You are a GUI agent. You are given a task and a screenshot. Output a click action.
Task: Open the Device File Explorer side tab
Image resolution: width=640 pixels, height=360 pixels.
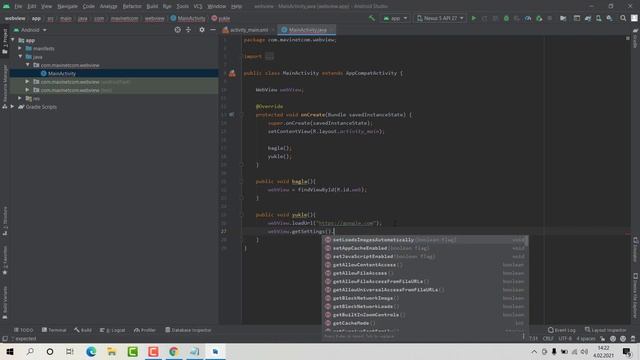click(x=635, y=295)
